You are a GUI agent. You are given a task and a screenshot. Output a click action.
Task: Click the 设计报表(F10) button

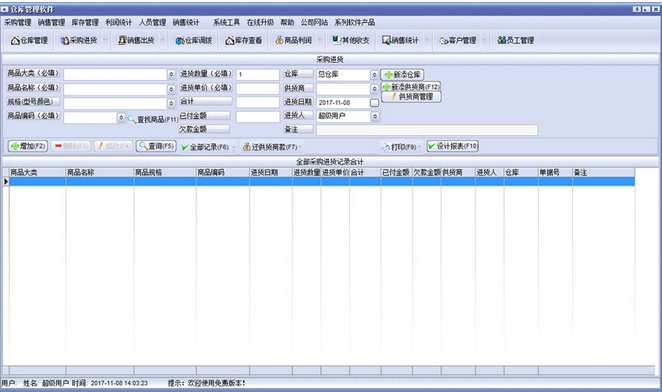pyautogui.click(x=453, y=146)
